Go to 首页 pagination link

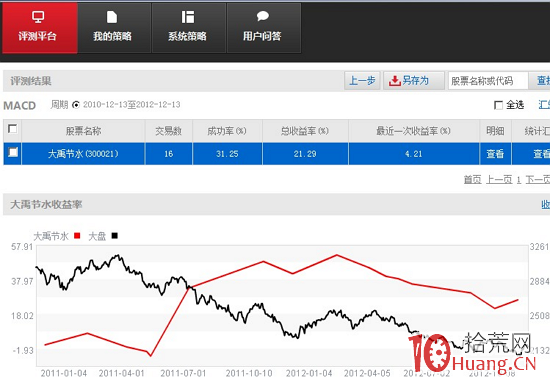click(x=472, y=180)
